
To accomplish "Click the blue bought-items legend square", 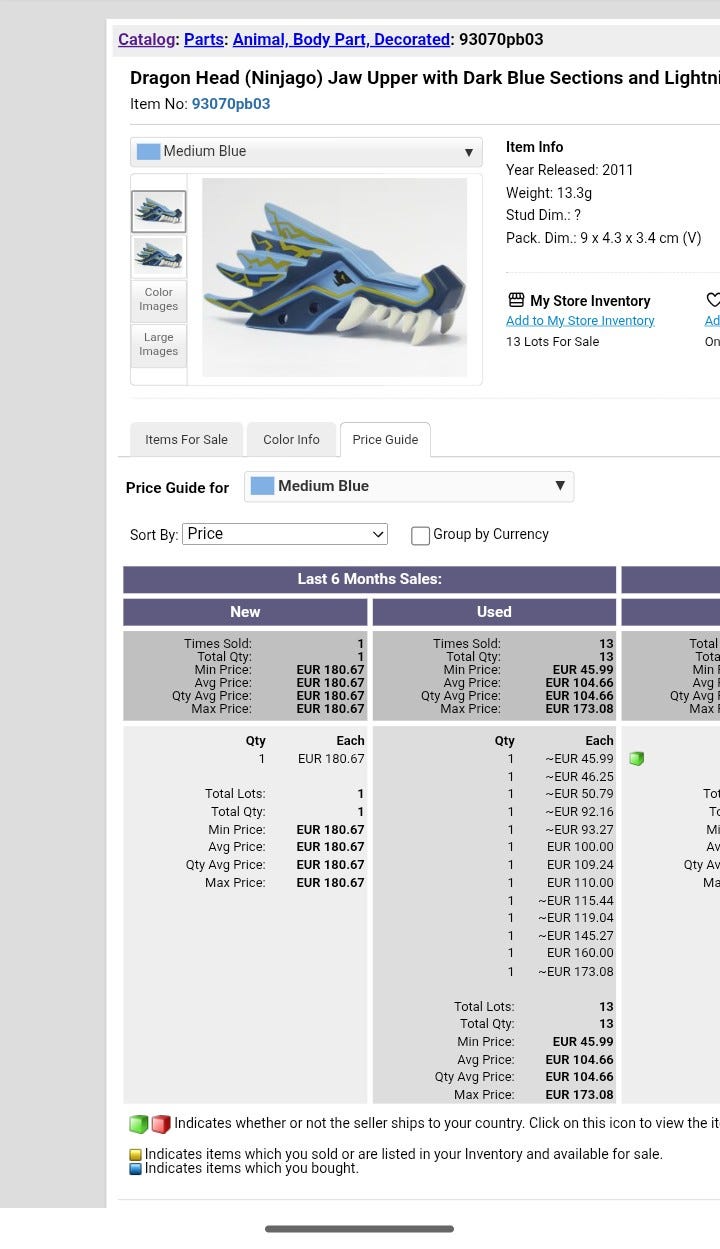I will tap(136, 1169).
